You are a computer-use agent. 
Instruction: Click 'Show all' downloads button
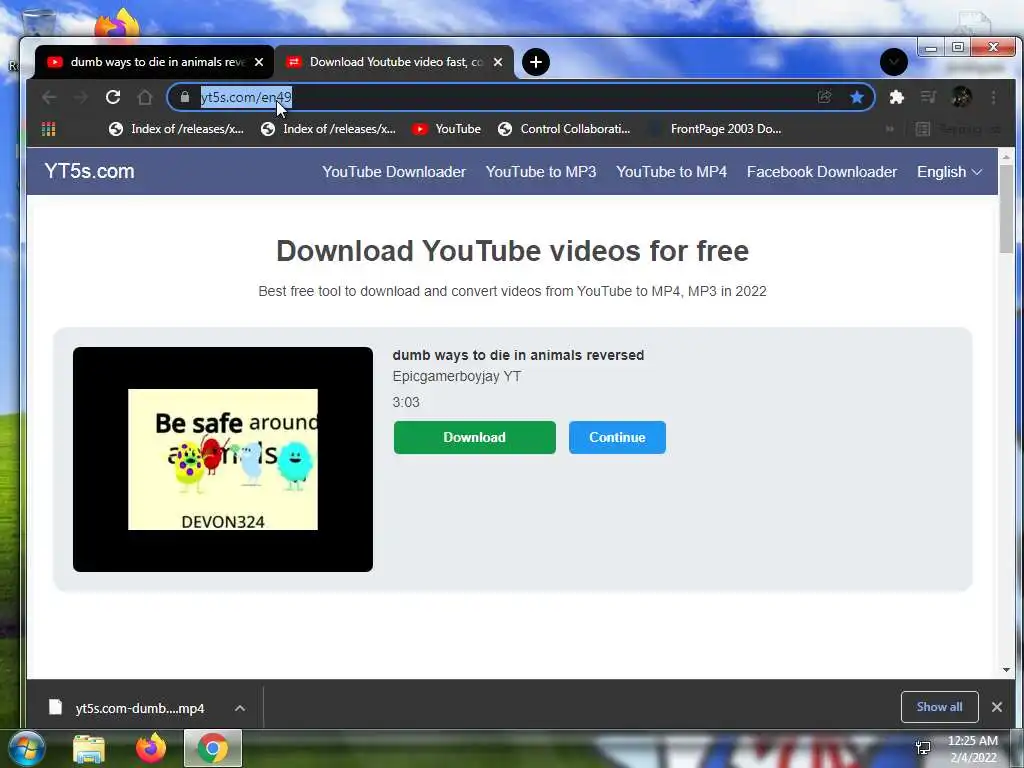click(939, 707)
